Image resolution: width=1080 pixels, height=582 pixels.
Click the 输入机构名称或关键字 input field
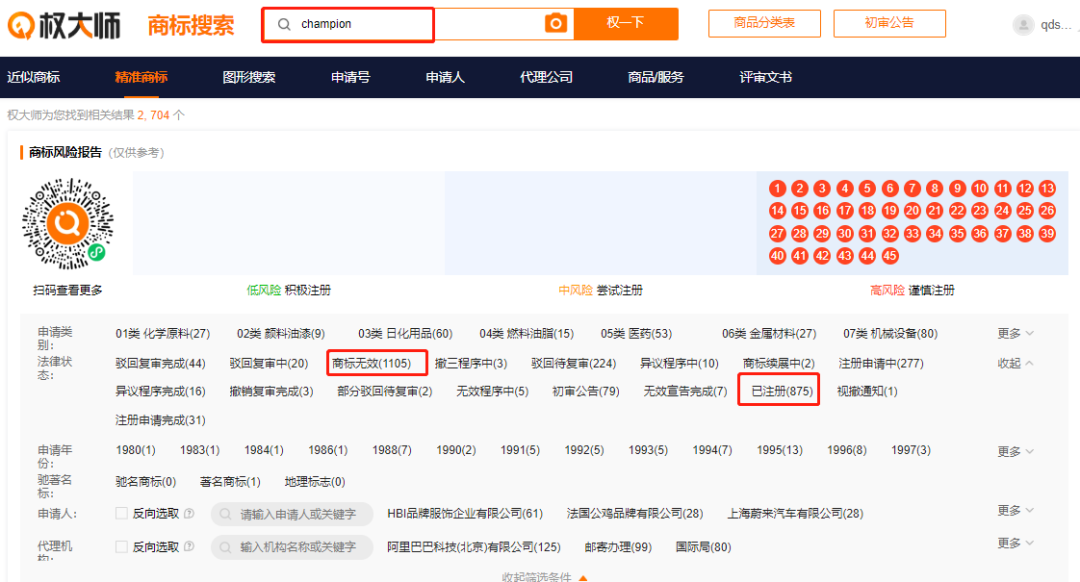pyautogui.click(x=292, y=547)
